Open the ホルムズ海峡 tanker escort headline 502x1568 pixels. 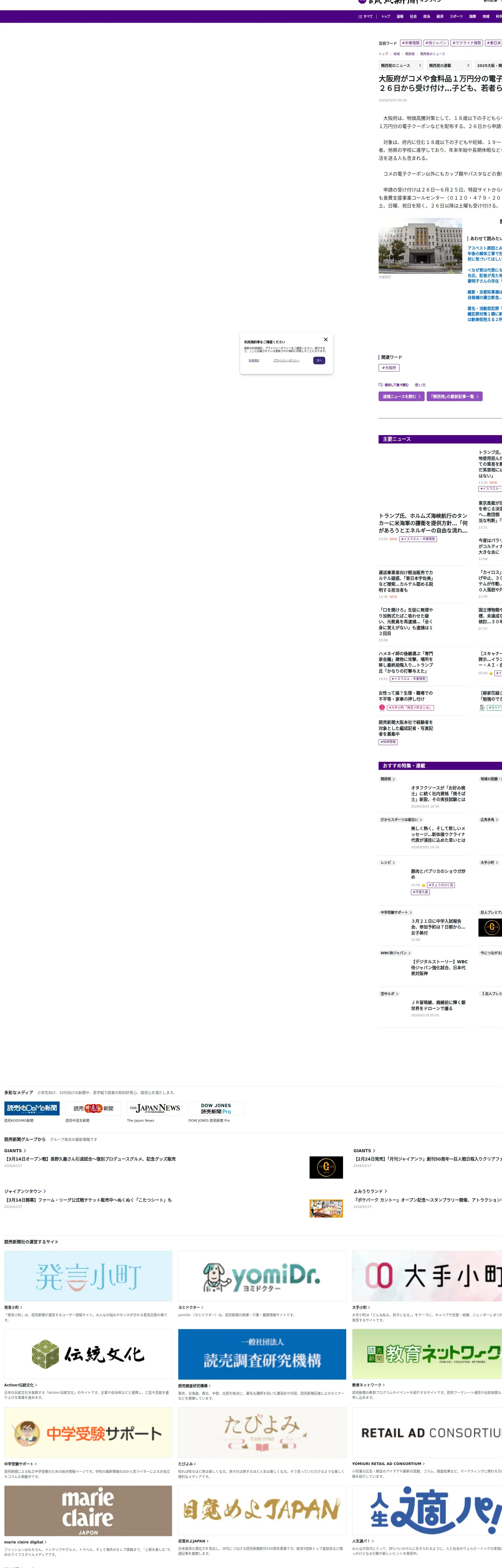[x=423, y=523]
